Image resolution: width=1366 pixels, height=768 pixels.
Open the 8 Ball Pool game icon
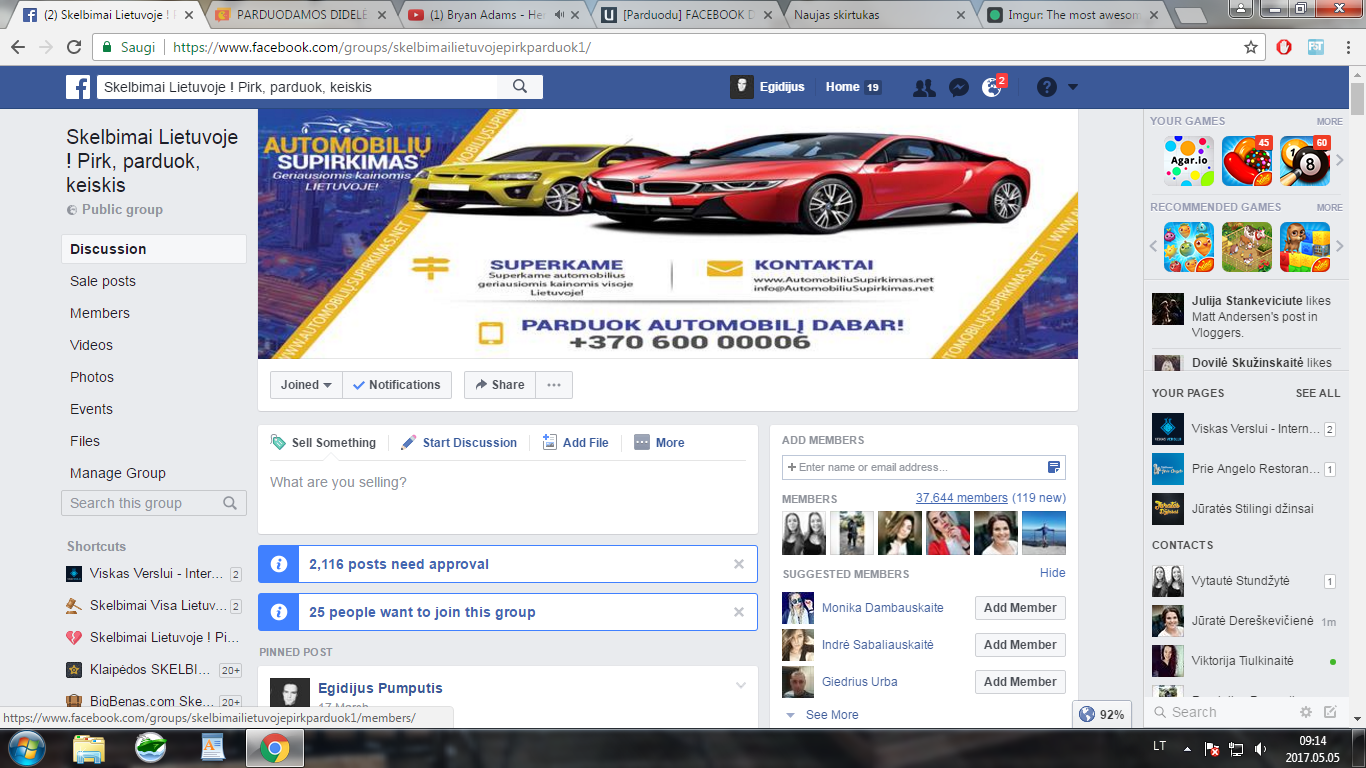(x=1305, y=161)
